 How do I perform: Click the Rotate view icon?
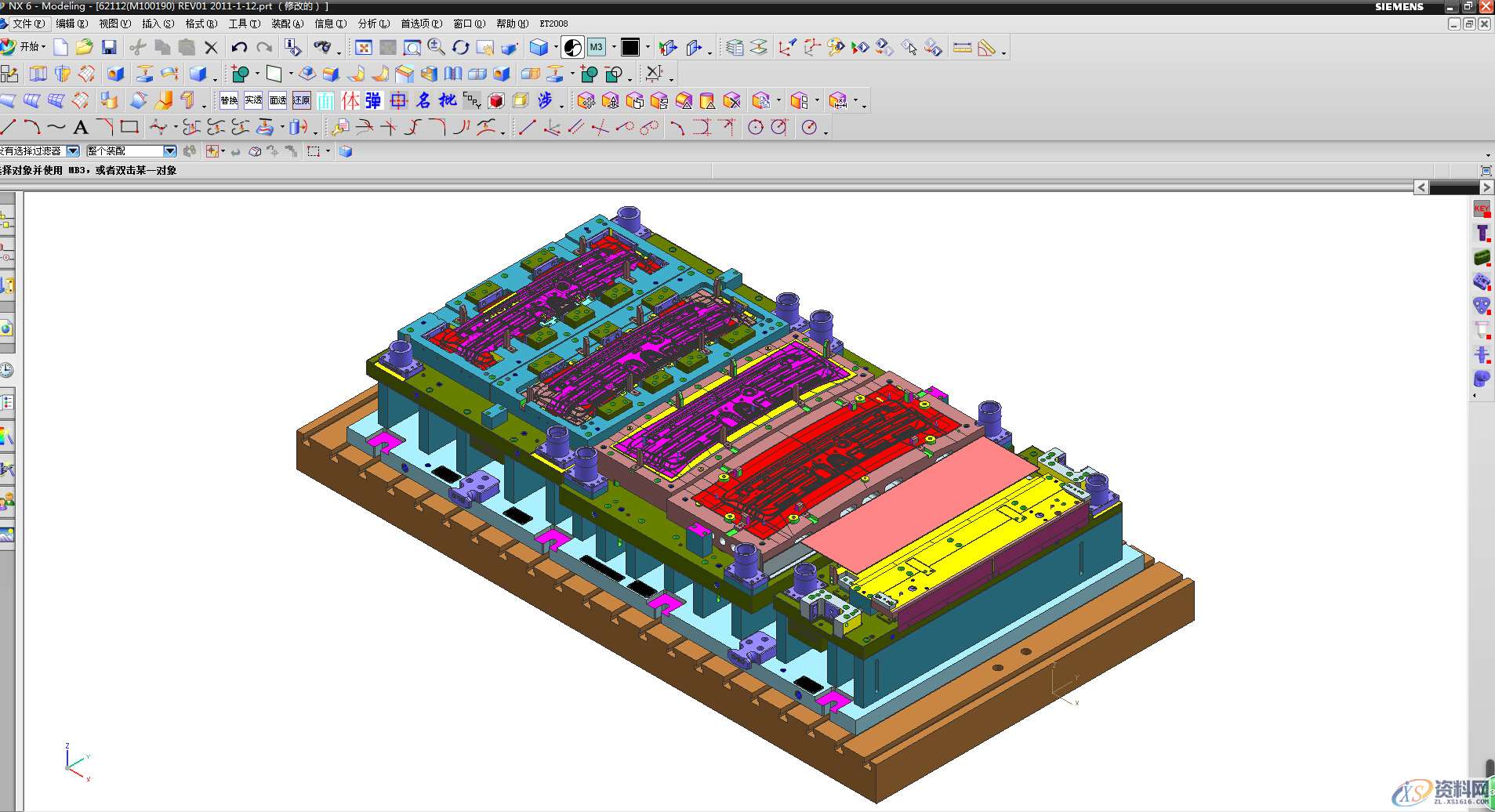[461, 48]
